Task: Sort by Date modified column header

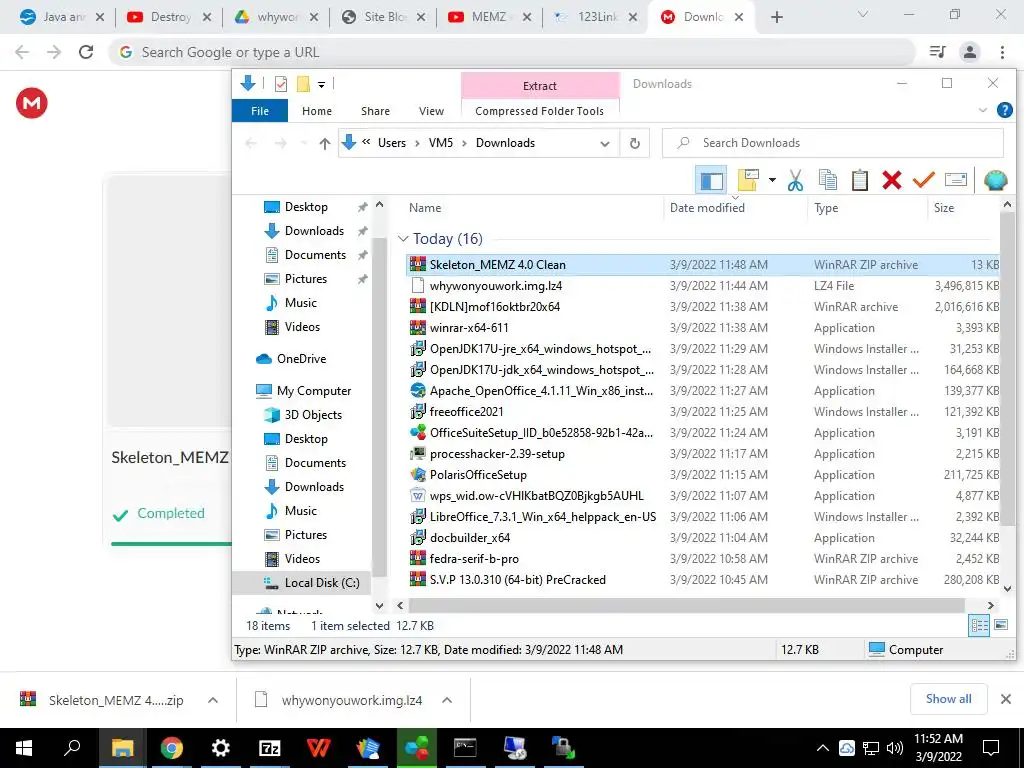Action: 707,208
